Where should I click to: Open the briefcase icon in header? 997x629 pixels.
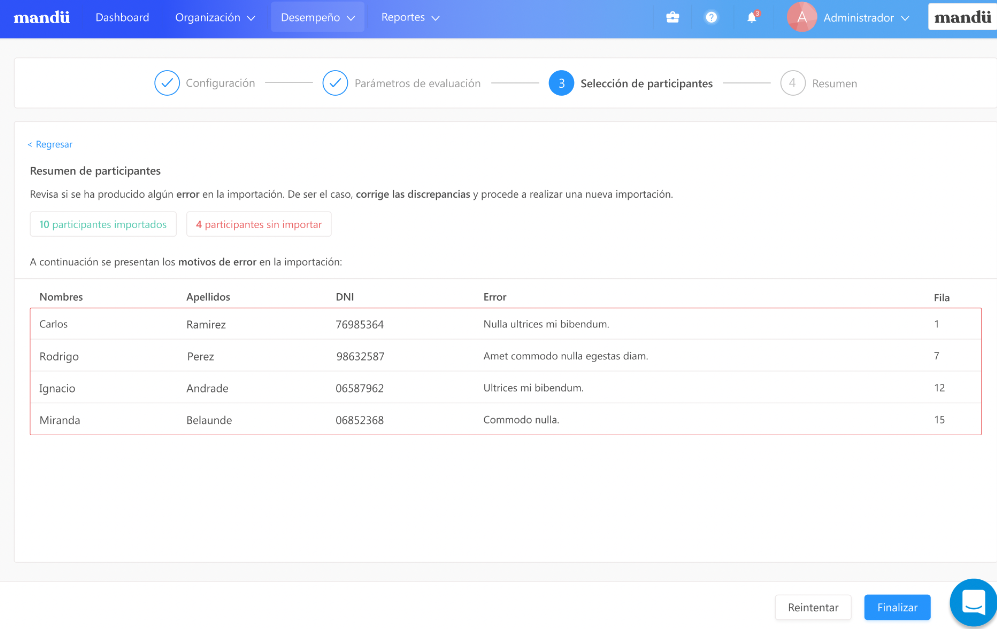(x=672, y=18)
